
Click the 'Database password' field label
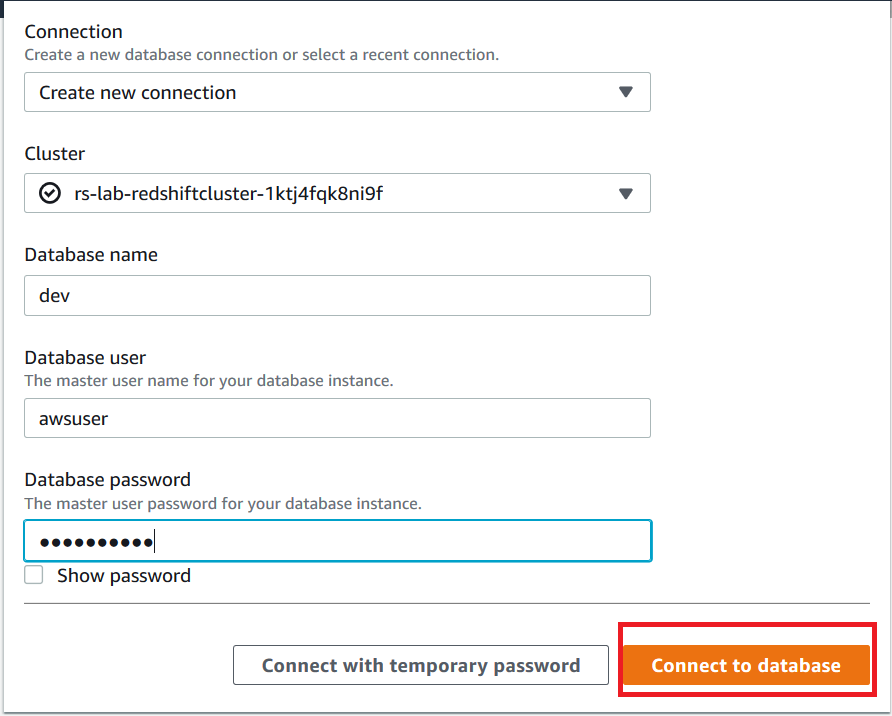pos(107,480)
